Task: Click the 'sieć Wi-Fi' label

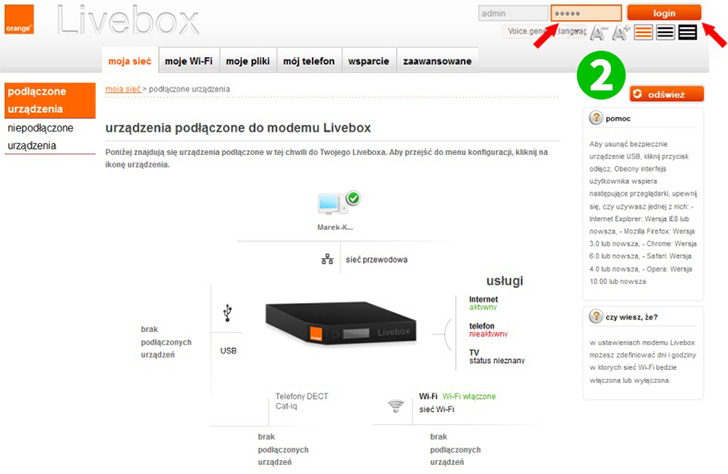Action: click(436, 409)
